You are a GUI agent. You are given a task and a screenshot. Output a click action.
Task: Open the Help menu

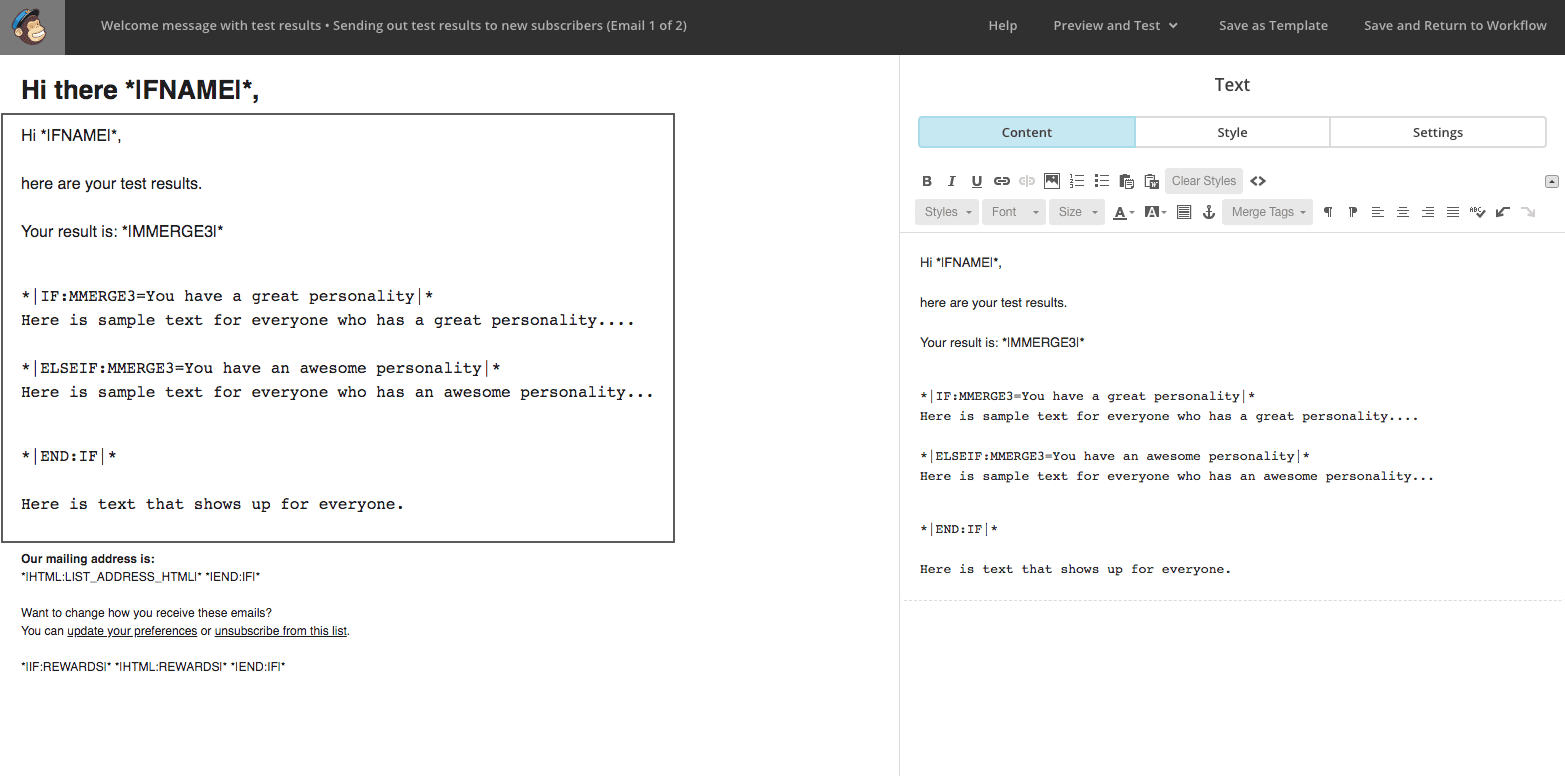[1003, 26]
